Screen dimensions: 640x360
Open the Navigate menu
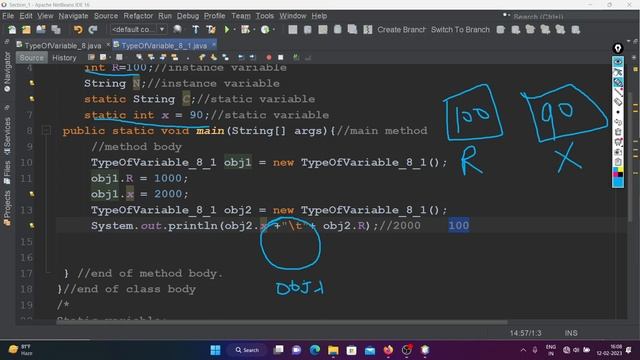pyautogui.click(x=73, y=16)
